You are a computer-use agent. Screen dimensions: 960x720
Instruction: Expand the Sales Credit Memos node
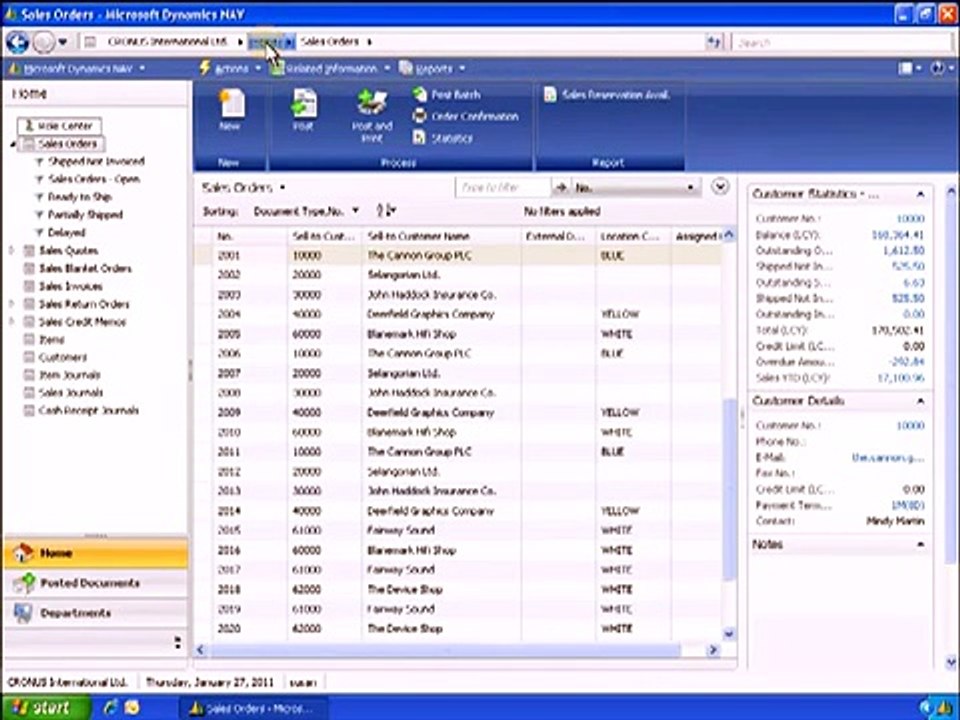pyautogui.click(x=11, y=321)
